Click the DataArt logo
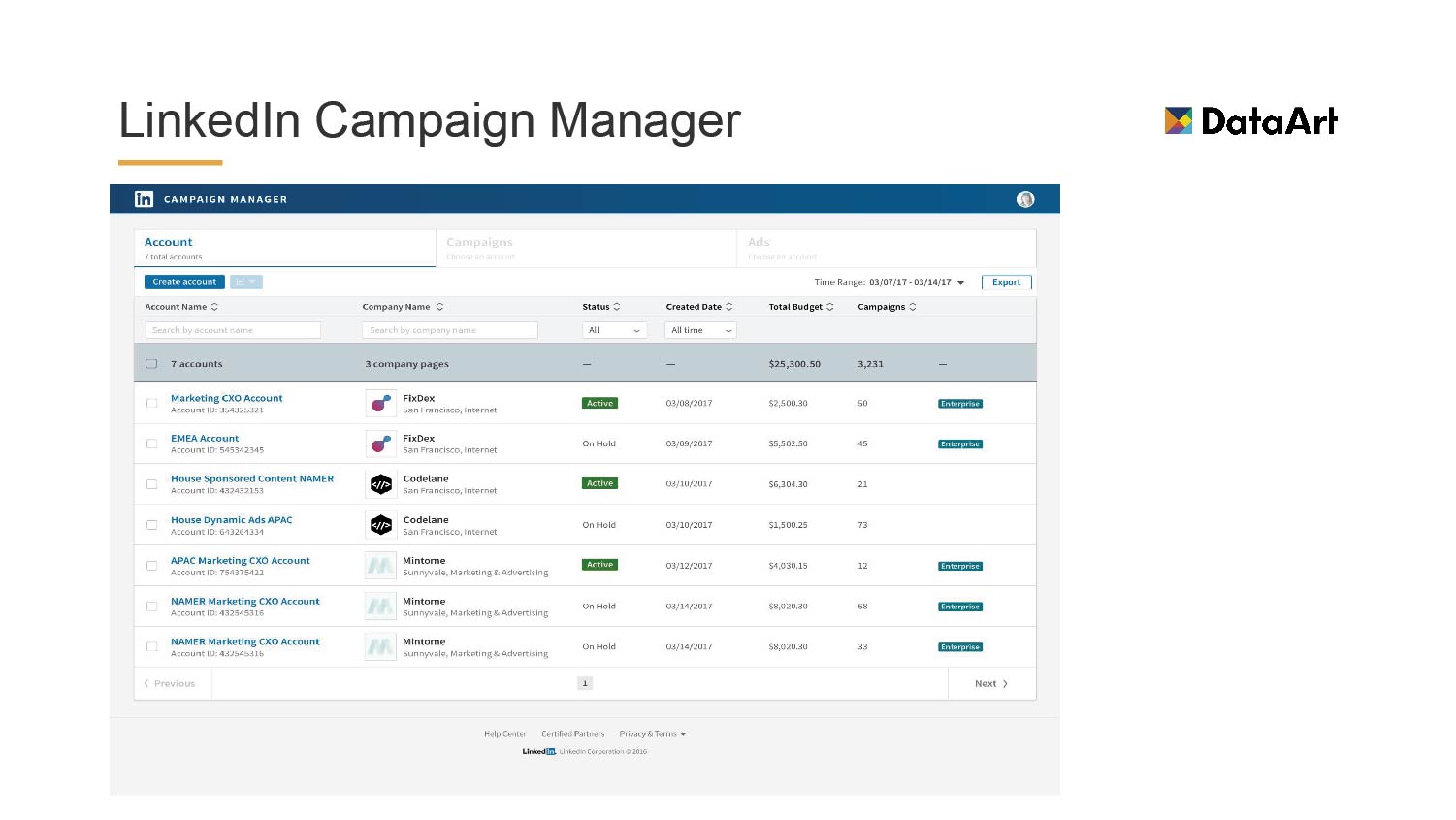The height and width of the screenshot is (820, 1456). [1250, 120]
